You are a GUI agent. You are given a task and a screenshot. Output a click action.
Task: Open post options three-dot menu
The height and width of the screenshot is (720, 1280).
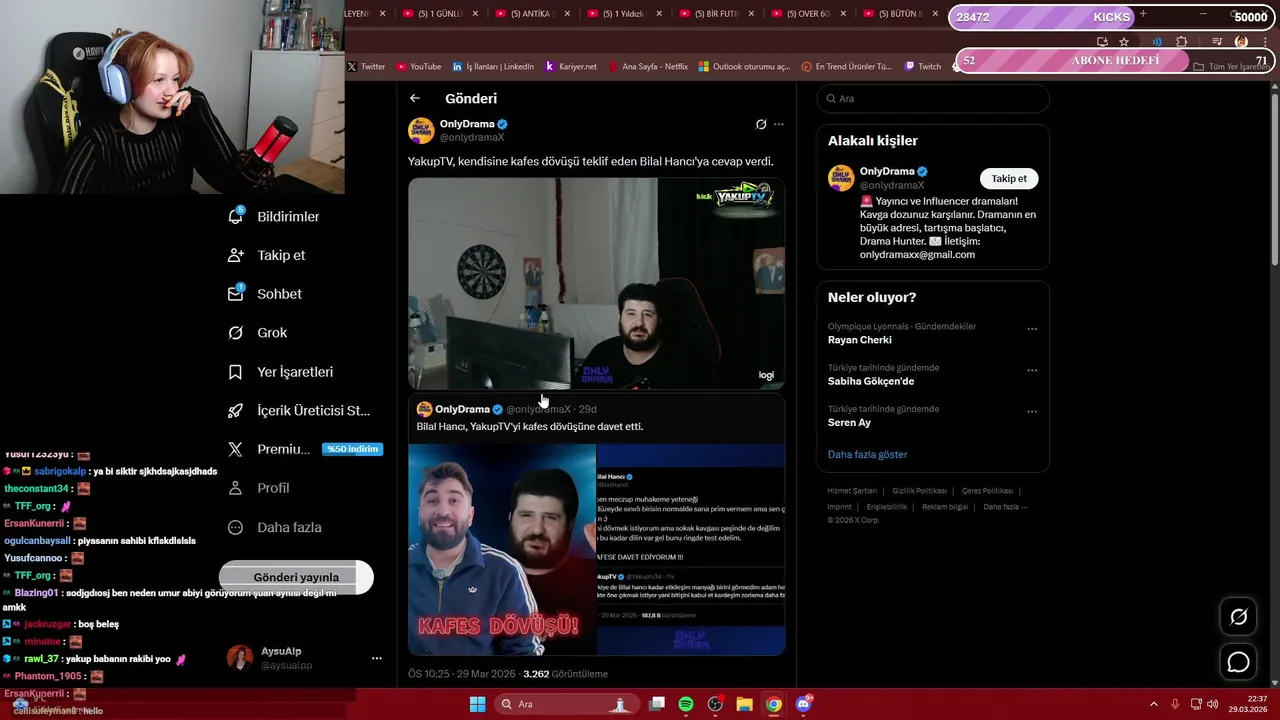tap(779, 124)
